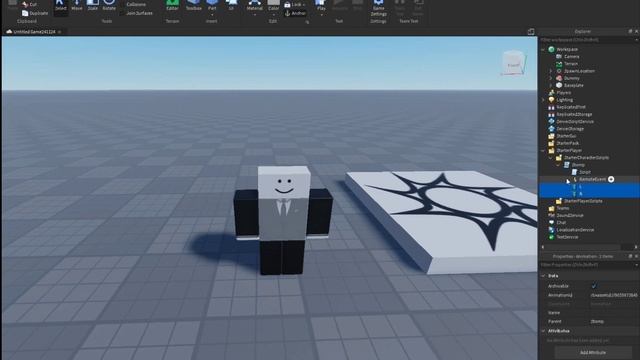Choose the Scale tool
Screen dimensions: 640x360
click(x=93, y=6)
